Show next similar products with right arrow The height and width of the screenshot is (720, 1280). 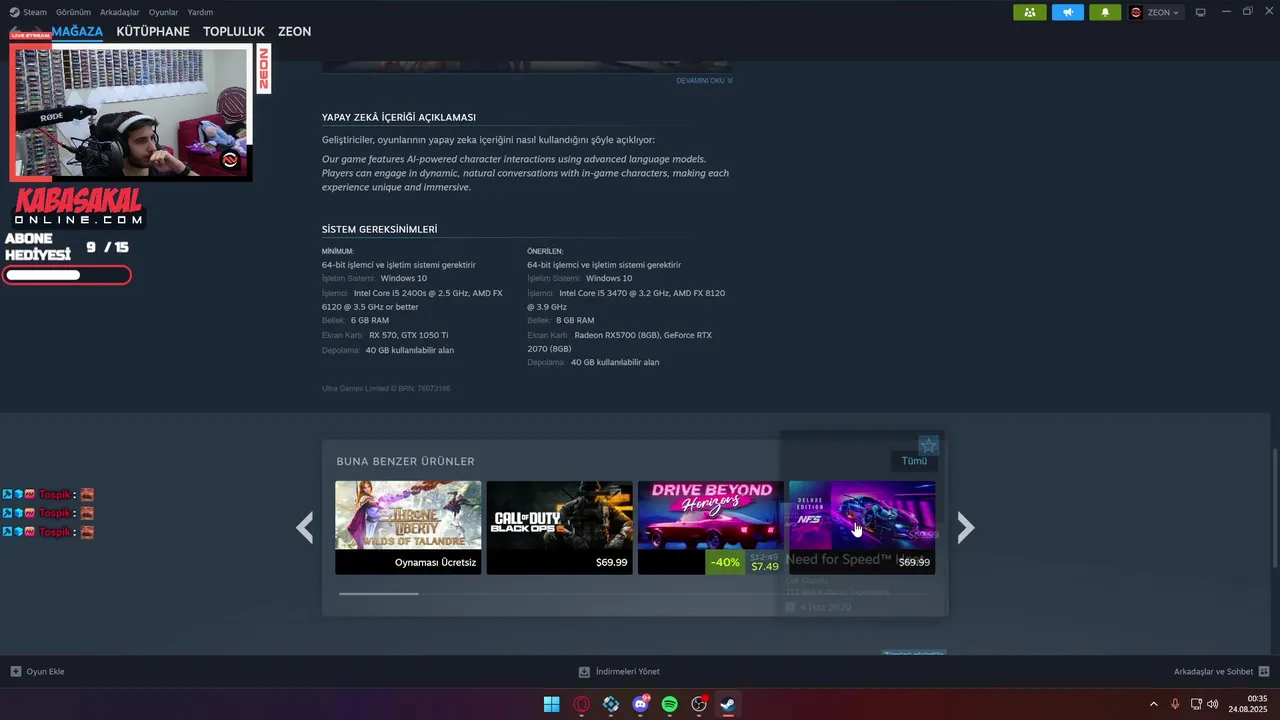coord(965,527)
